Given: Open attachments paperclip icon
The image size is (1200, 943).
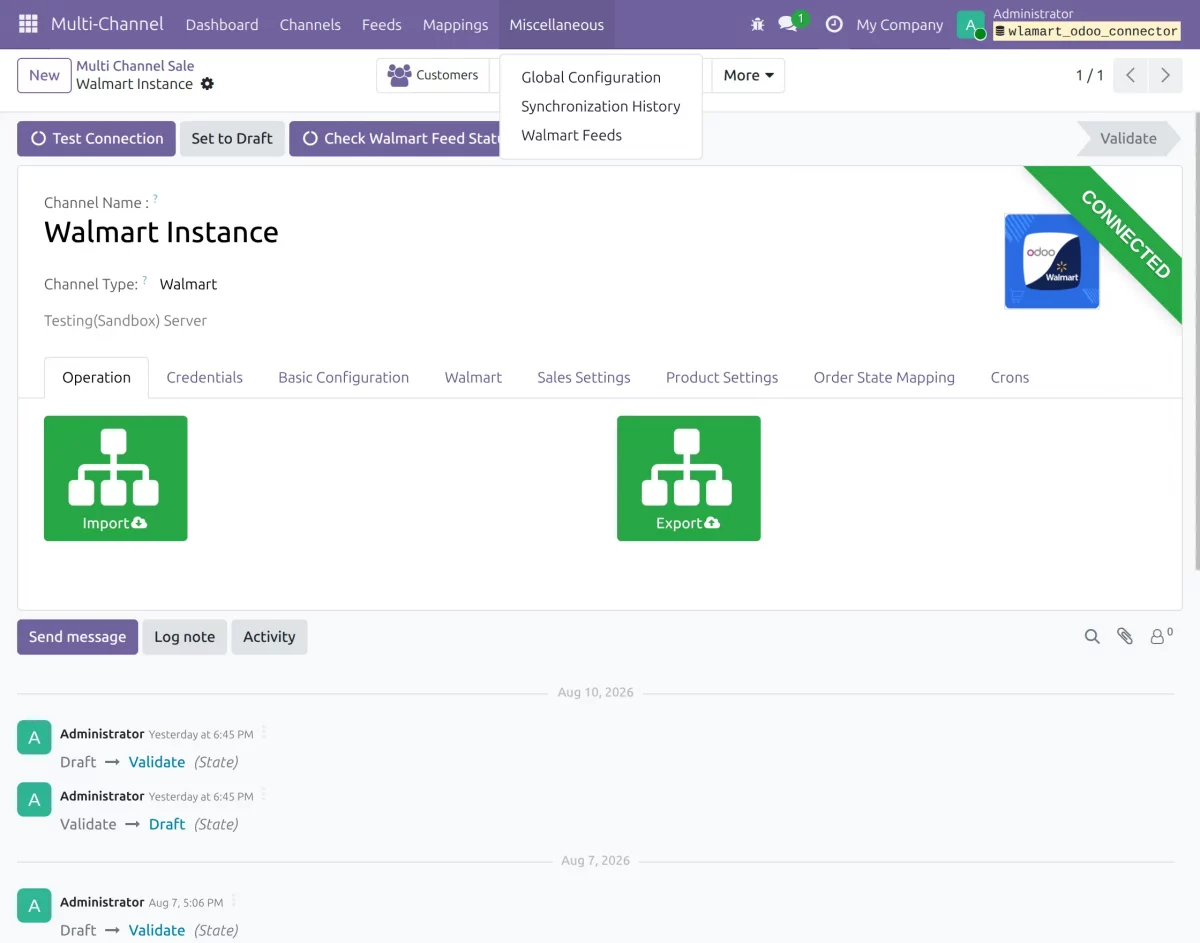Looking at the screenshot, I should (1125, 637).
